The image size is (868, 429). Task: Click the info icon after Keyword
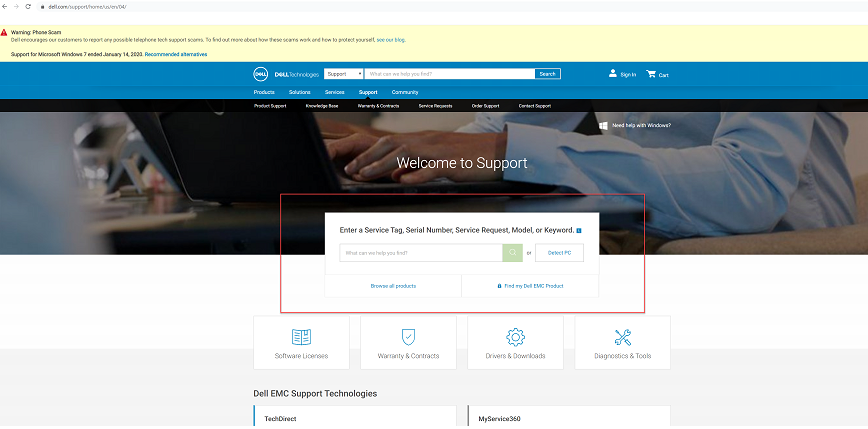[578, 230]
